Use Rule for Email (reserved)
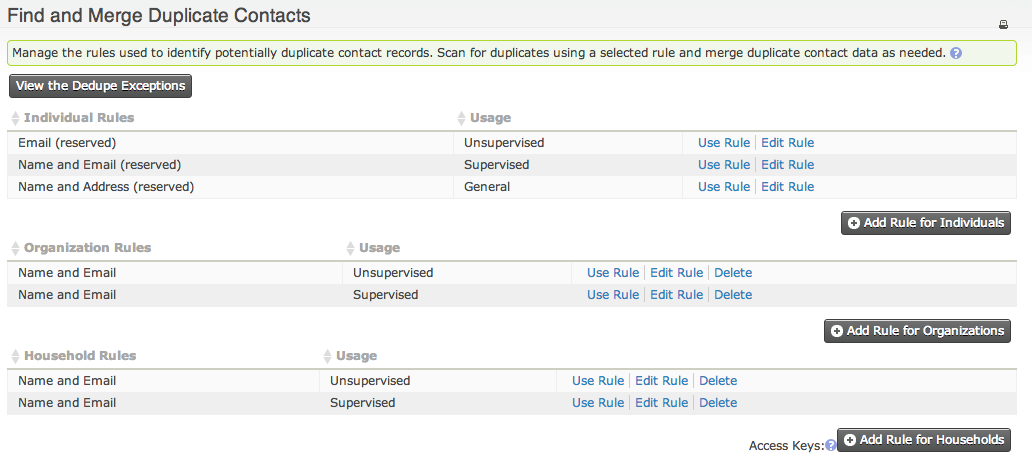Viewport: 1032px width, 460px height. [x=723, y=143]
